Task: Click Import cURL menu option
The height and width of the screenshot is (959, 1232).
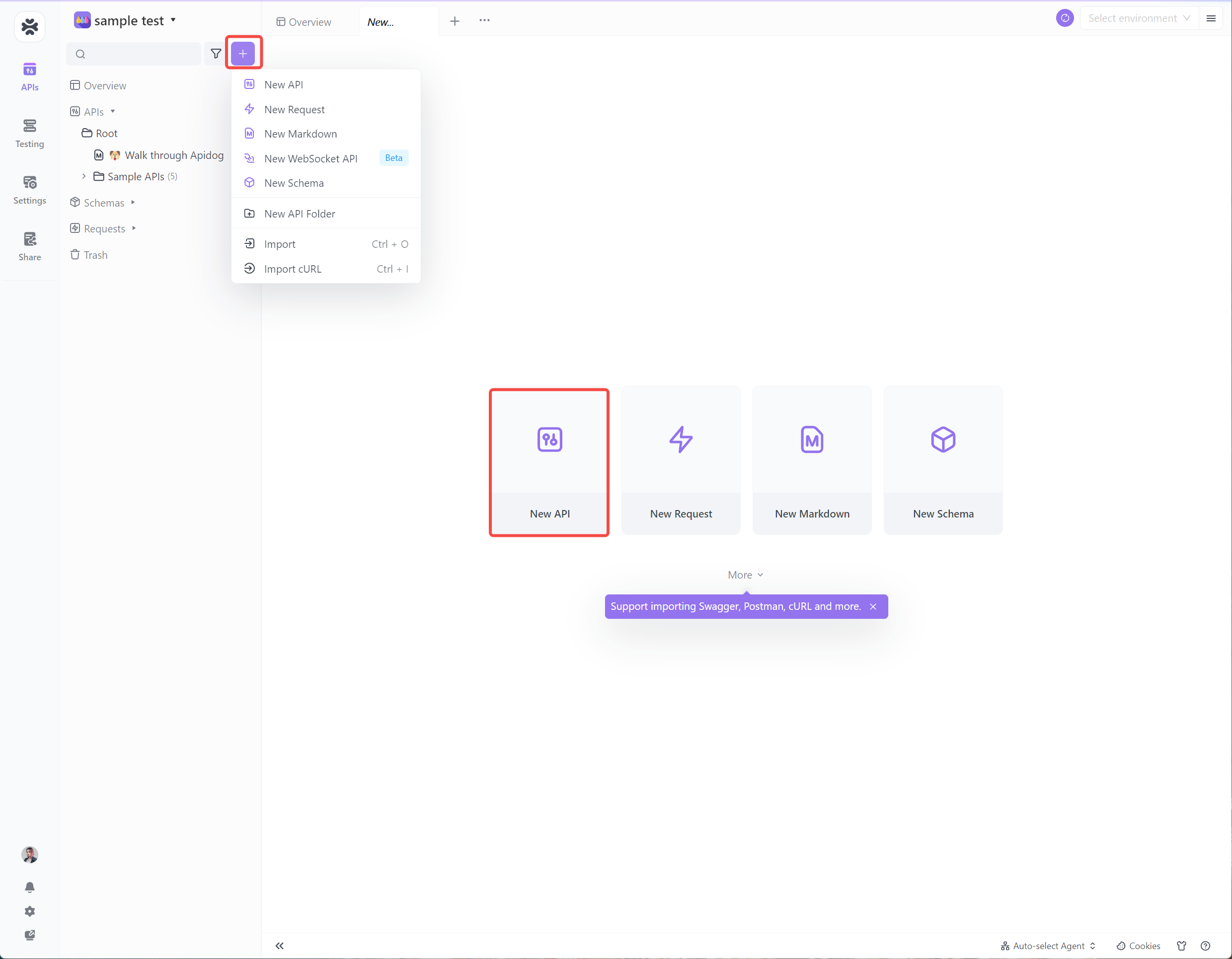Action: click(x=294, y=268)
